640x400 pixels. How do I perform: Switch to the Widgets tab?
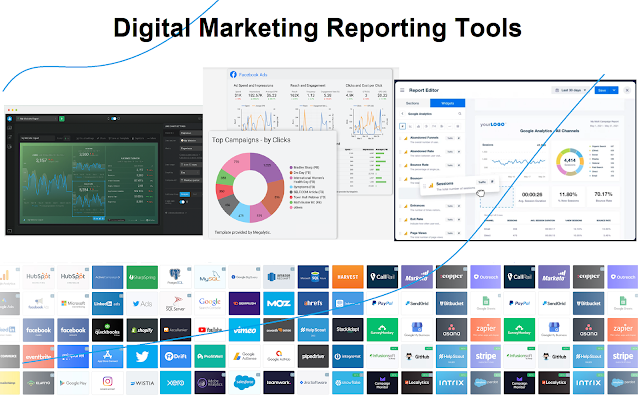pos(448,103)
